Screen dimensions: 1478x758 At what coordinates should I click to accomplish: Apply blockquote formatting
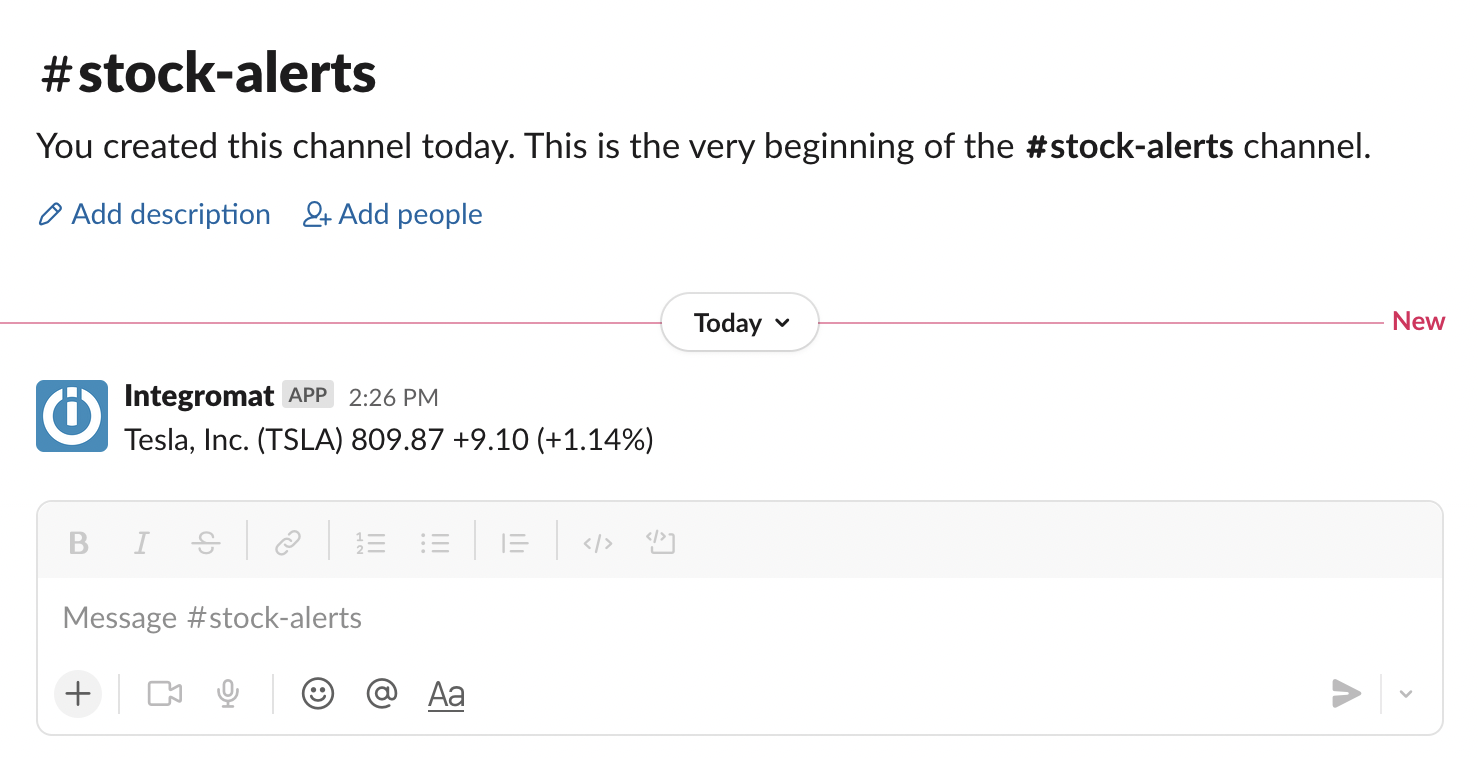[x=513, y=542]
